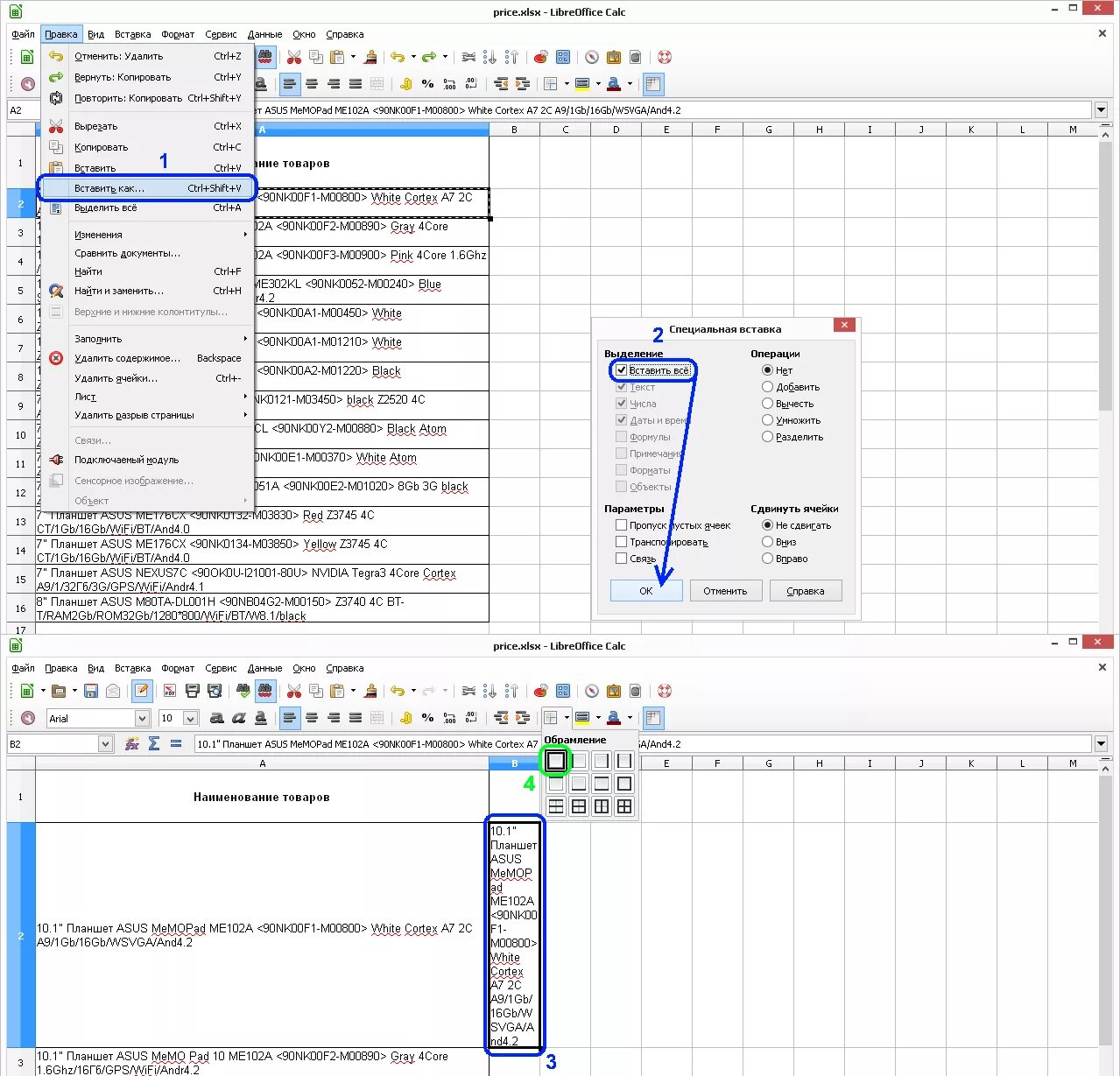Choose the Вниз shift cells option
This screenshot has width=1120, height=1076.
[767, 542]
